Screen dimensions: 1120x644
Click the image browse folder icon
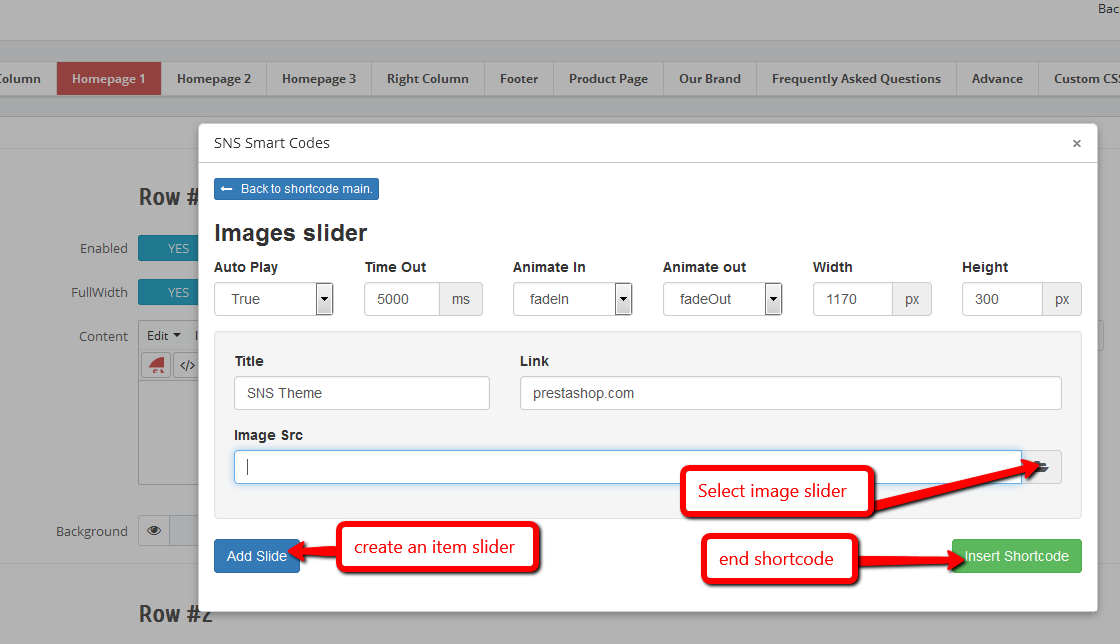[x=1042, y=467]
